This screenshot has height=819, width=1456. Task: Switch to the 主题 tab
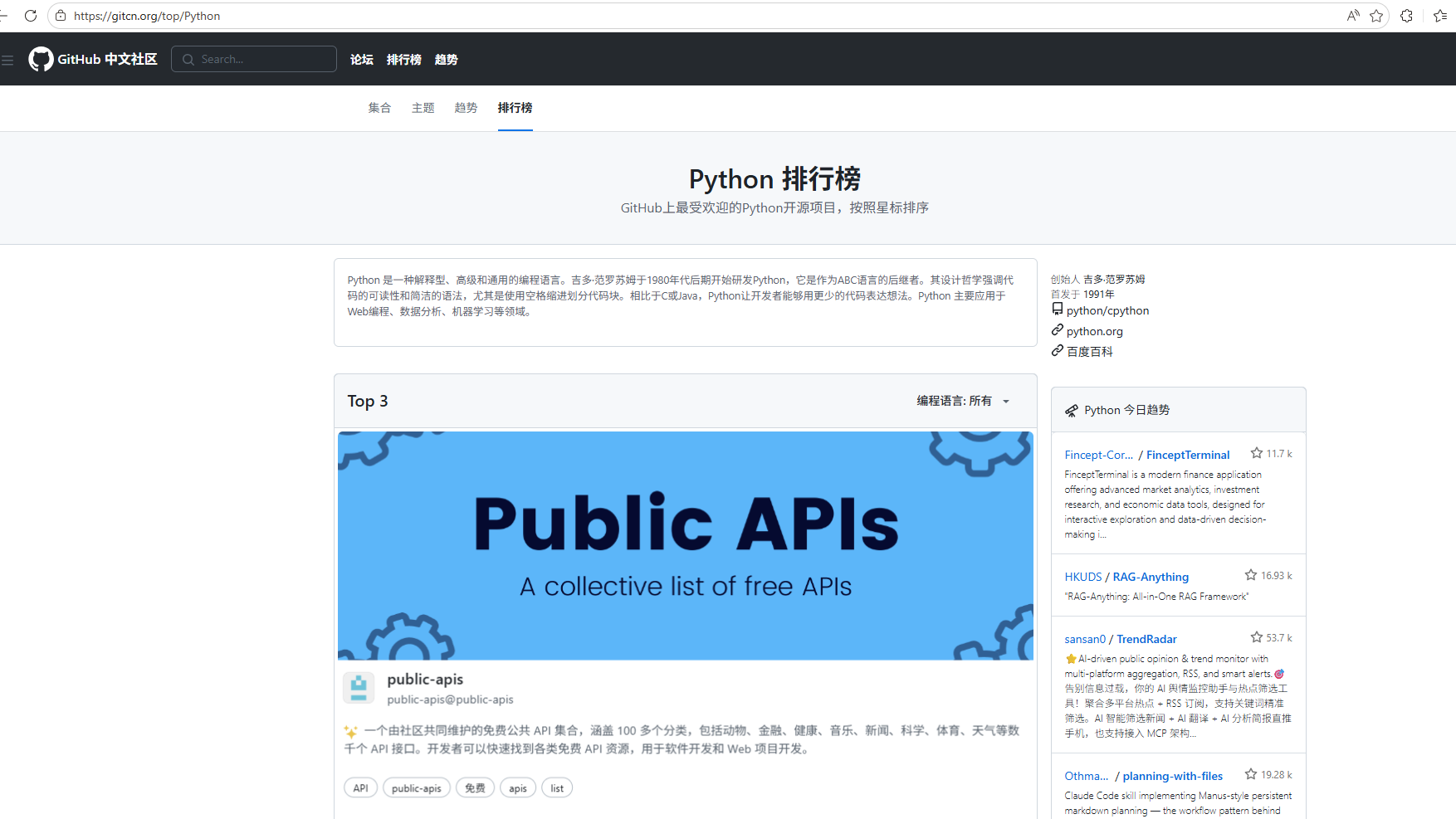(423, 108)
